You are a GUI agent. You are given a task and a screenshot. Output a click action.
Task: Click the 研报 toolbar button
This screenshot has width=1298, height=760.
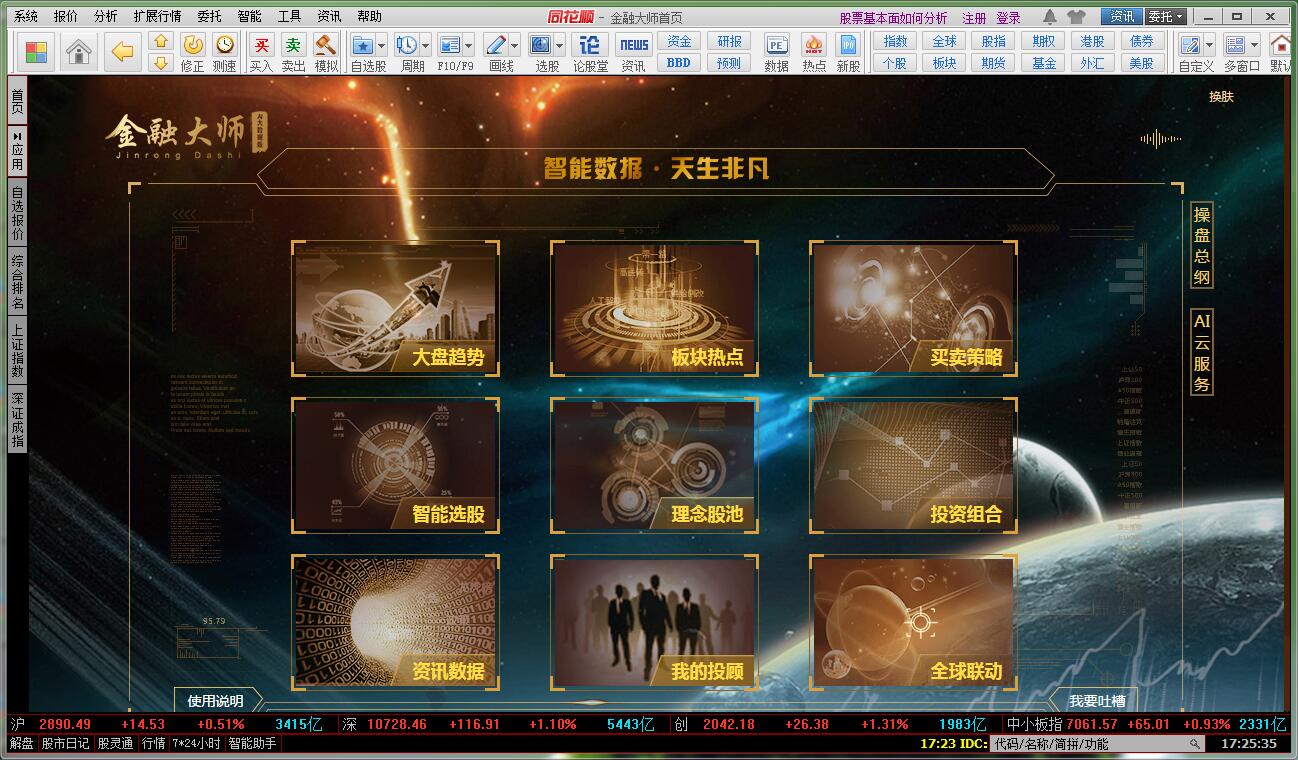pyautogui.click(x=730, y=41)
